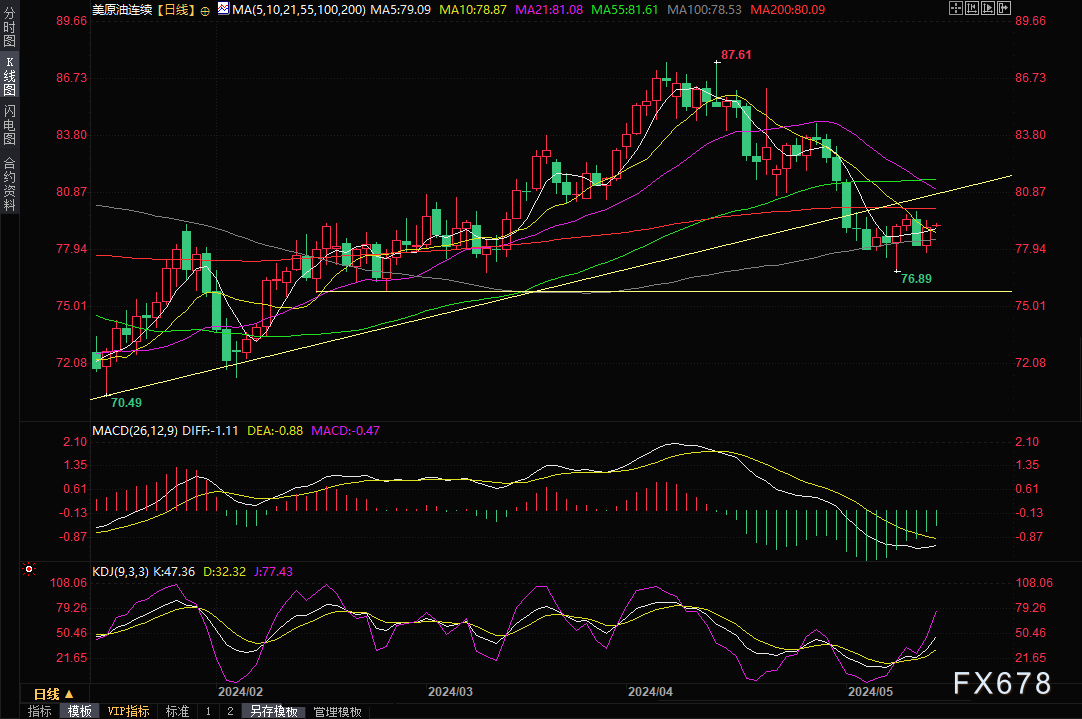Open the VIP指标 tab
This screenshot has width=1082, height=719.
[128, 711]
